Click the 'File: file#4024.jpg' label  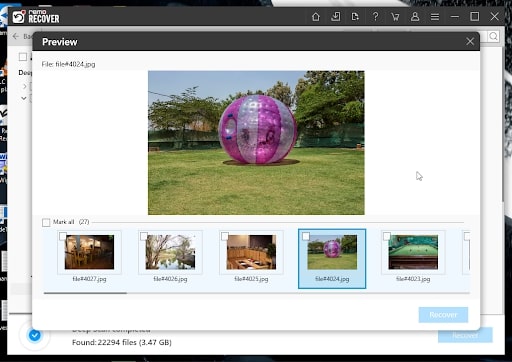pos(68,64)
